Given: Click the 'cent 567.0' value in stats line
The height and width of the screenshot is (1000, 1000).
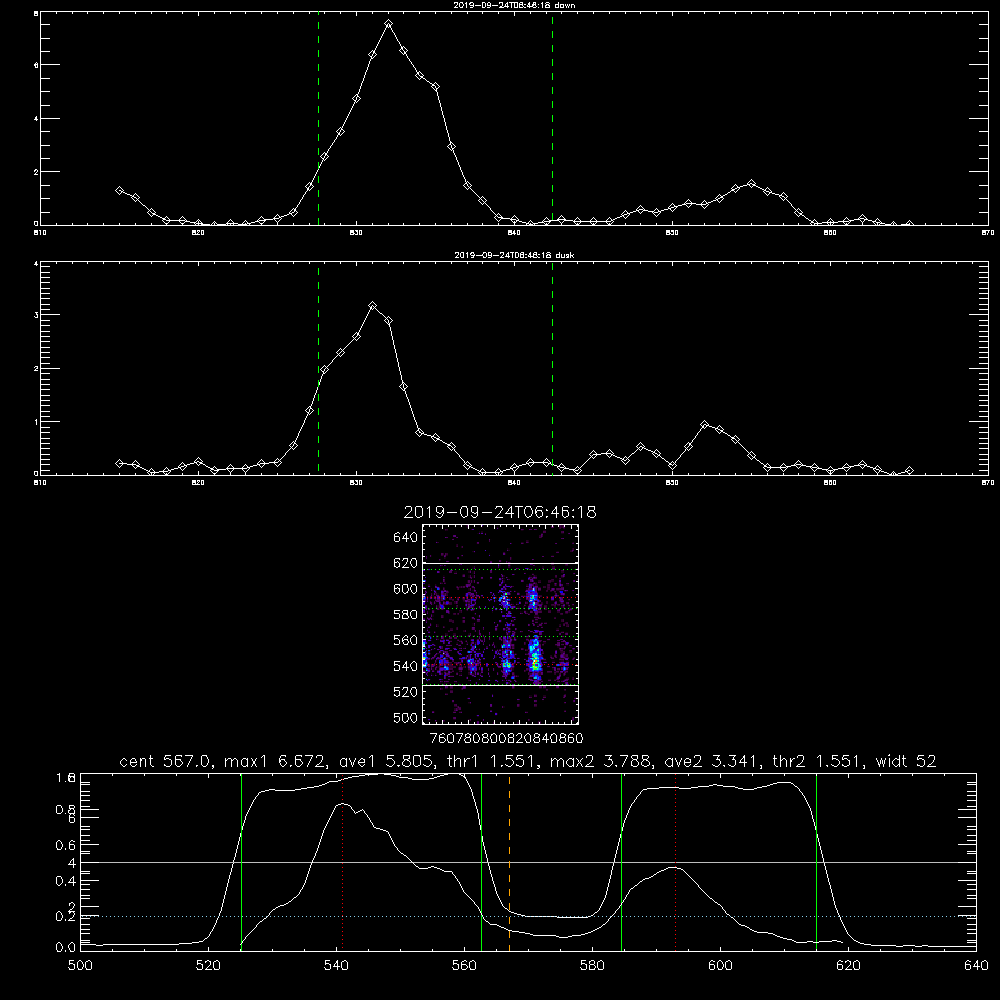Looking at the screenshot, I should pos(166,761).
